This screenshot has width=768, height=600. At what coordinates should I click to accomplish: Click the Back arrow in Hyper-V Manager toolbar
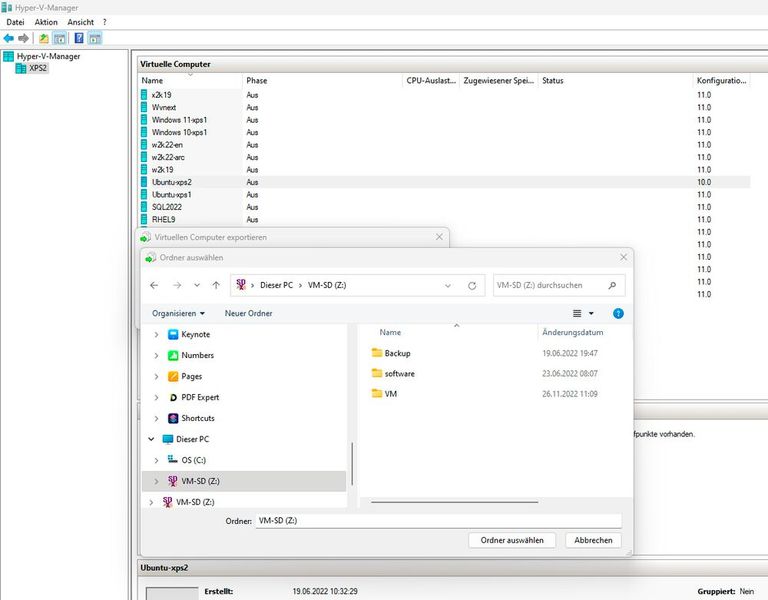pos(8,38)
